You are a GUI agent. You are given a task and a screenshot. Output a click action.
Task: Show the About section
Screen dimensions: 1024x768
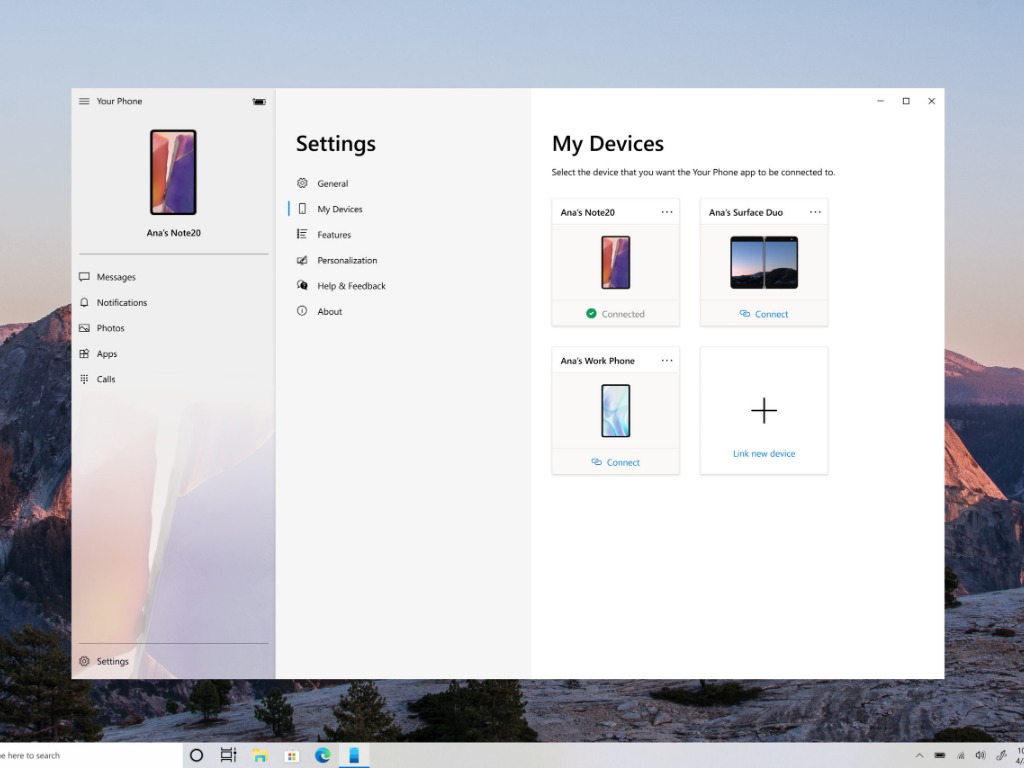(x=329, y=312)
